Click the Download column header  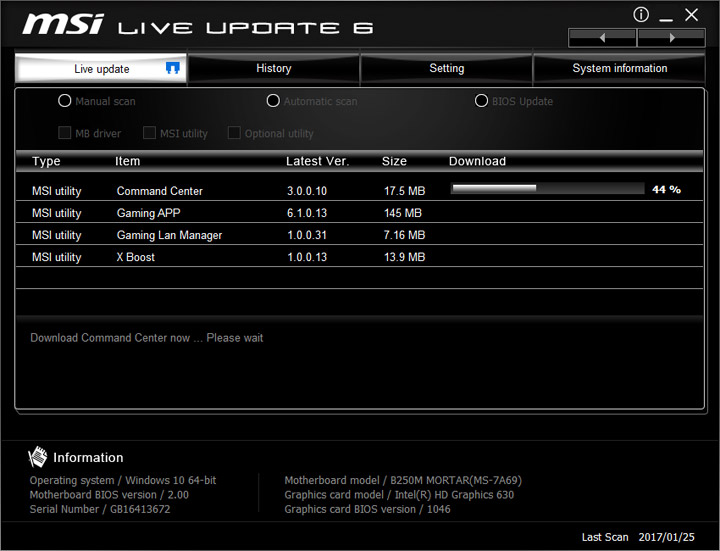pyautogui.click(x=478, y=161)
